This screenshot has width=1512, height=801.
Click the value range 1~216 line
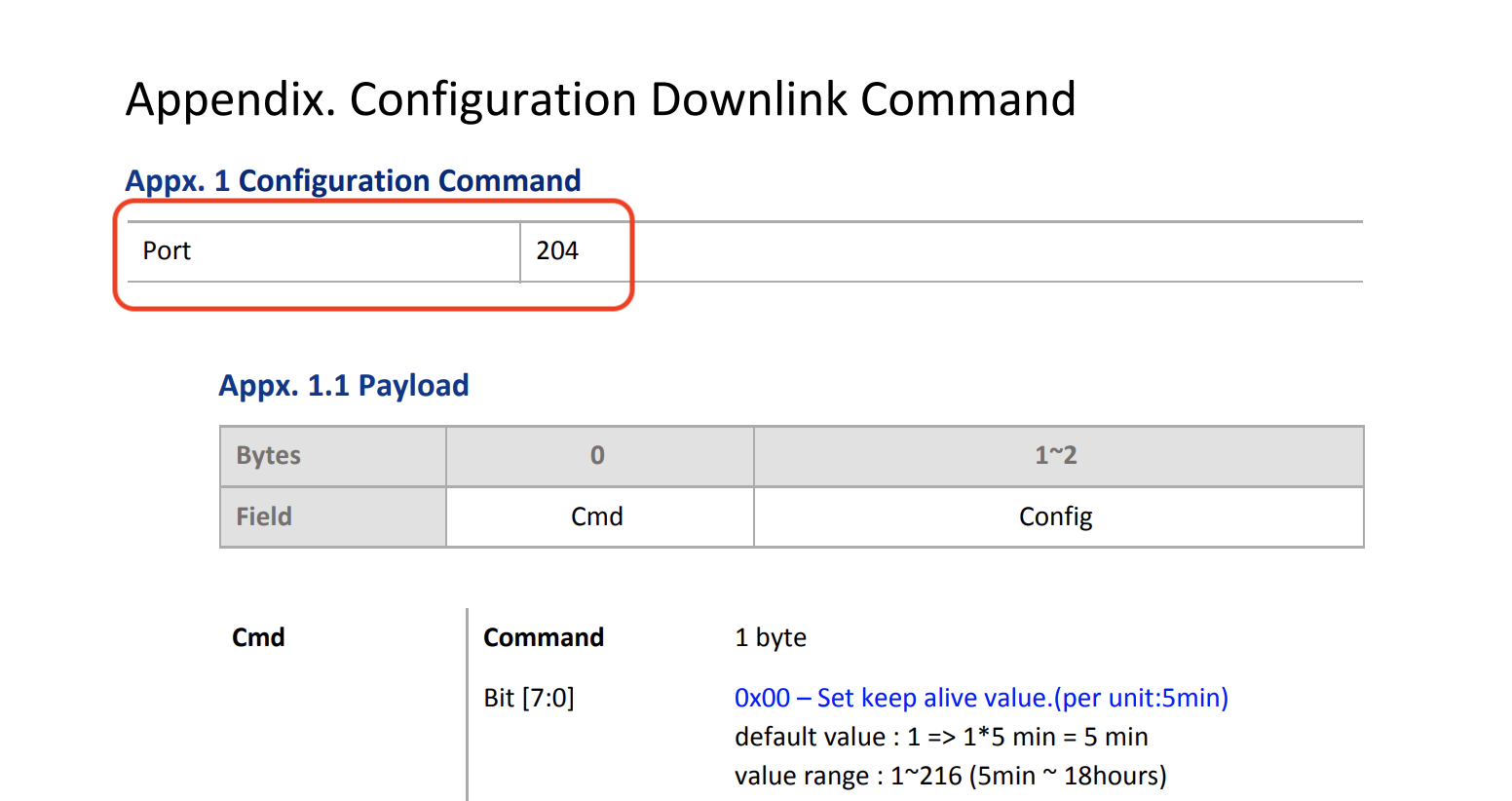click(x=950, y=776)
